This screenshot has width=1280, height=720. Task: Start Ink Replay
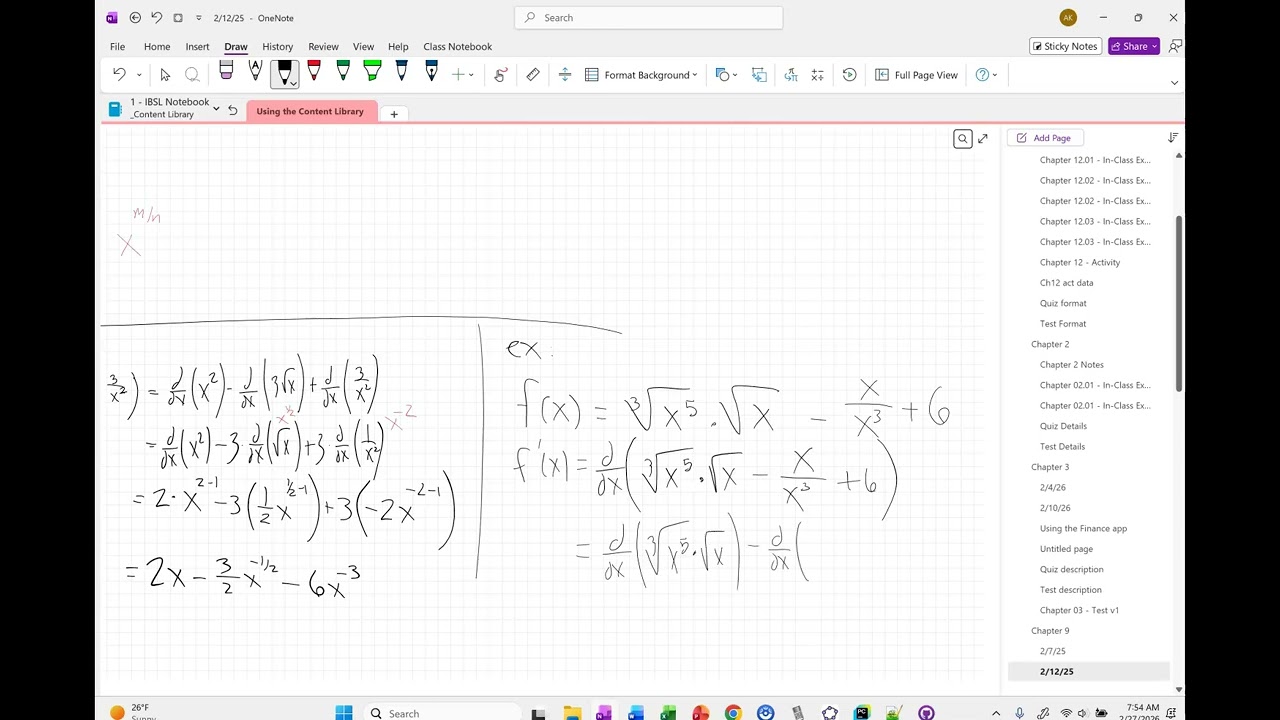click(x=849, y=75)
